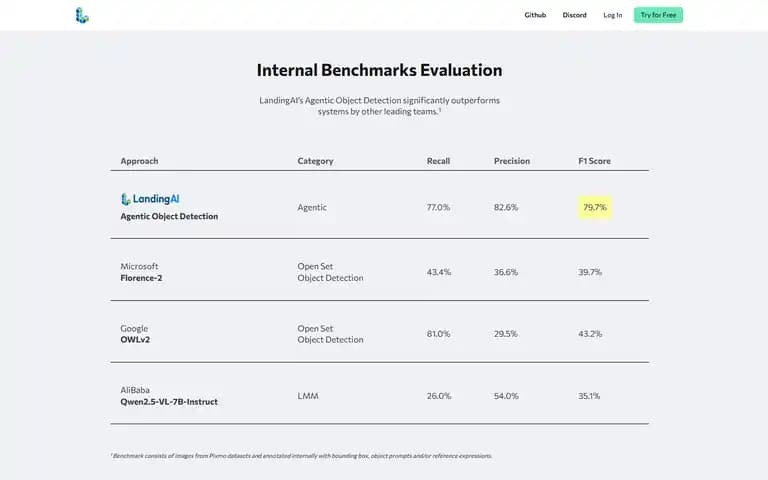Click the 35.1% F1 score value
The width and height of the screenshot is (768, 480).
(x=589, y=396)
